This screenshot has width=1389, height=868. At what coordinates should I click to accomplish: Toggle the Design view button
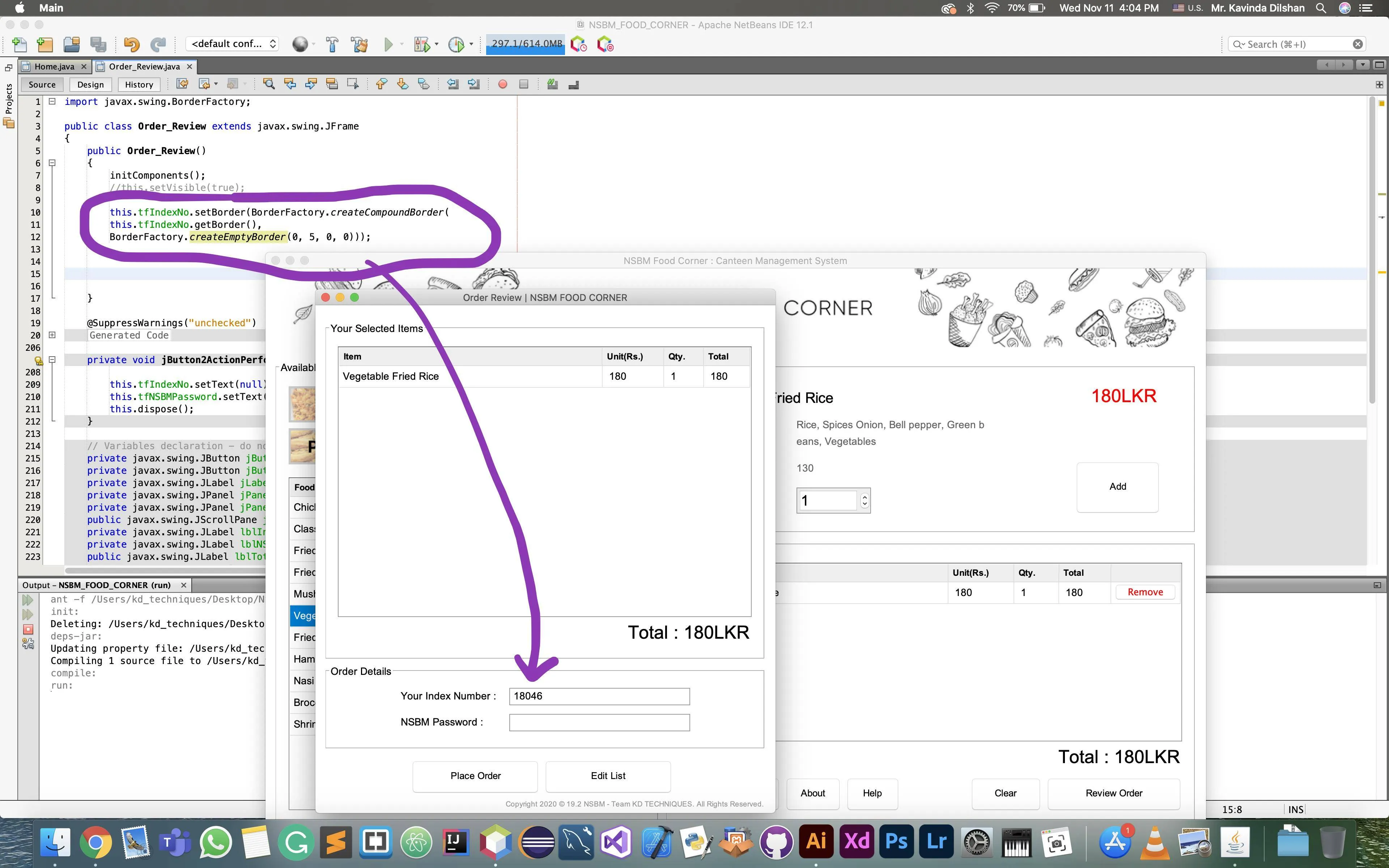[x=90, y=84]
